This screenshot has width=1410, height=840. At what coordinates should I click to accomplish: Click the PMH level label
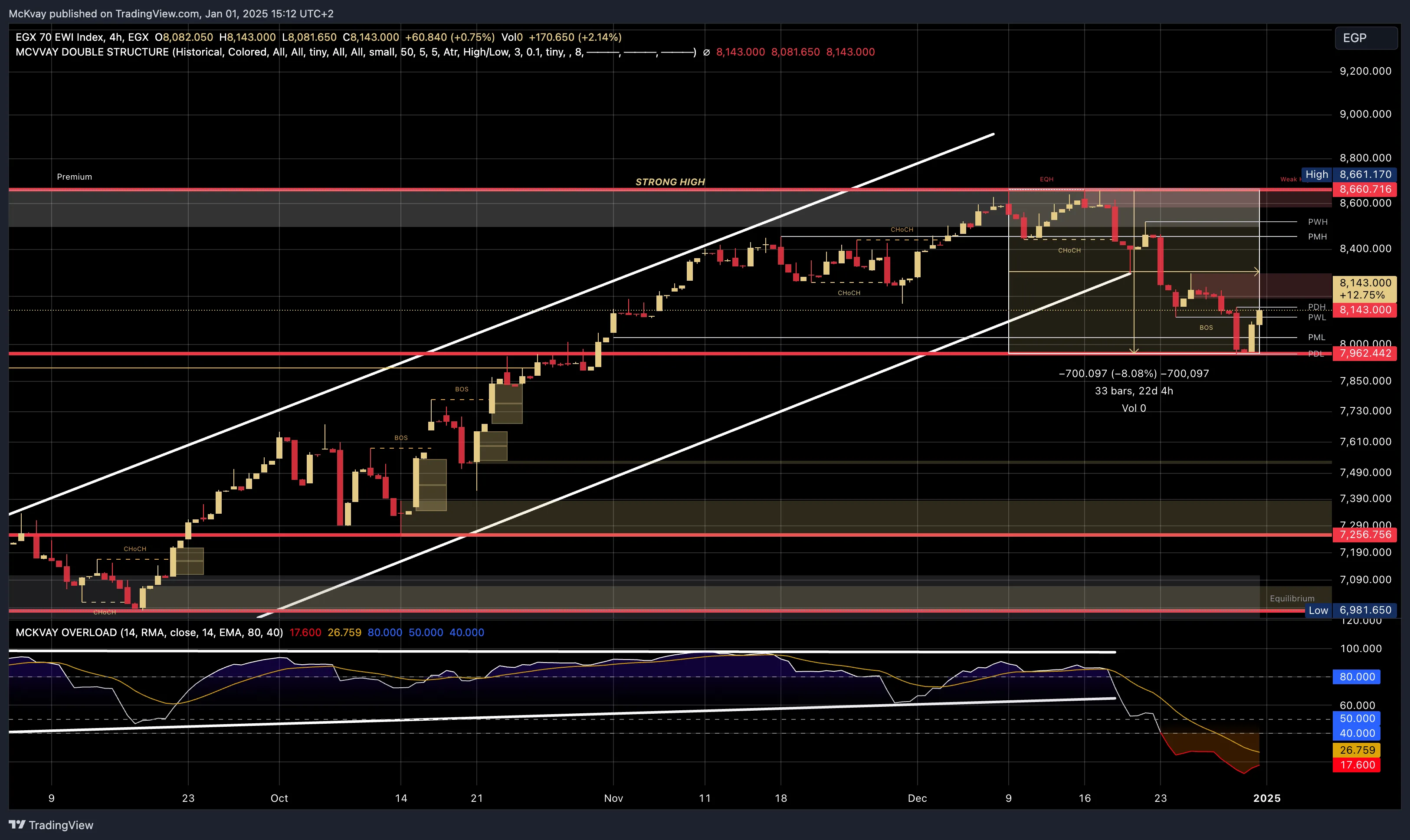1317,236
